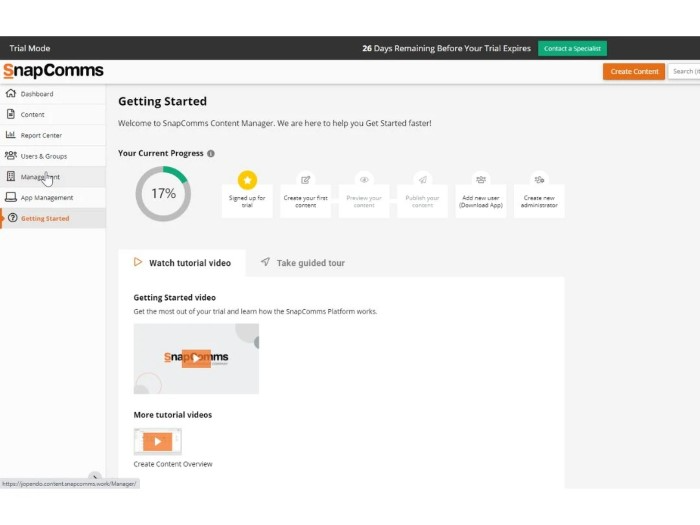
Task: Open the Create Content Overview video thumbnail
Action: tap(158, 441)
